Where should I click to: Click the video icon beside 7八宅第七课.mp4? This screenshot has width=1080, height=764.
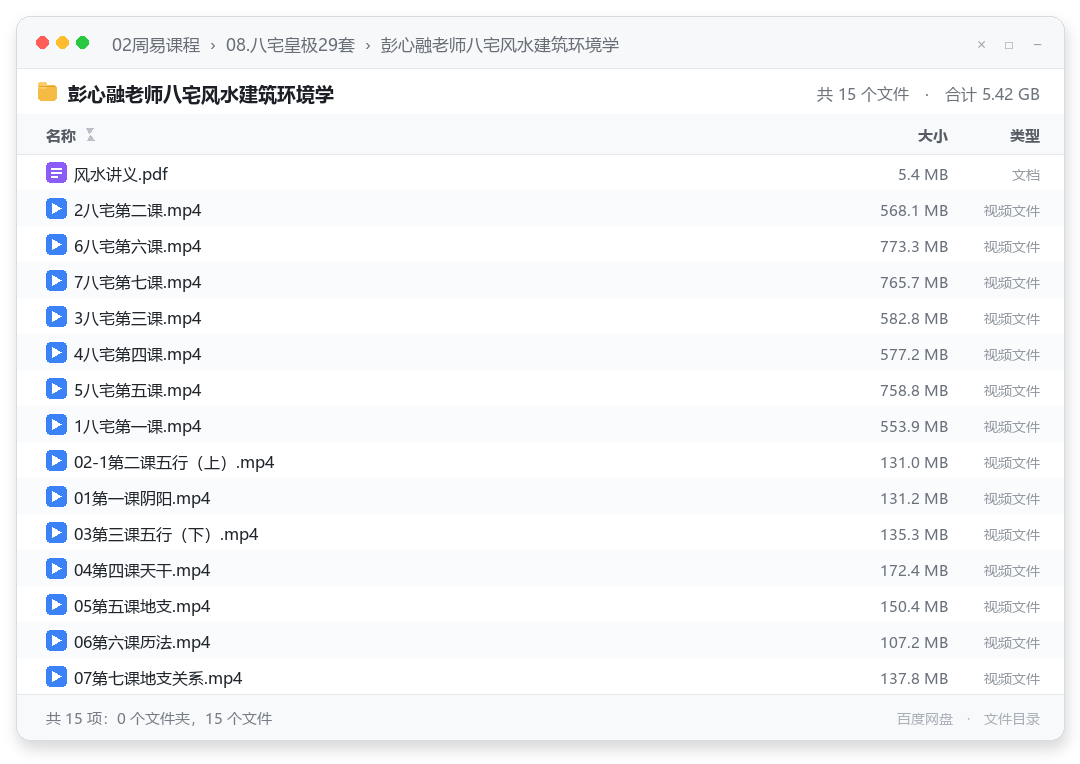[56, 281]
